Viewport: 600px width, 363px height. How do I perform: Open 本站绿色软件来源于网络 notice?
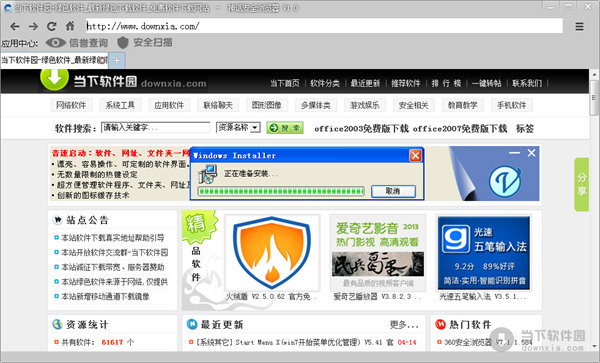[114, 282]
